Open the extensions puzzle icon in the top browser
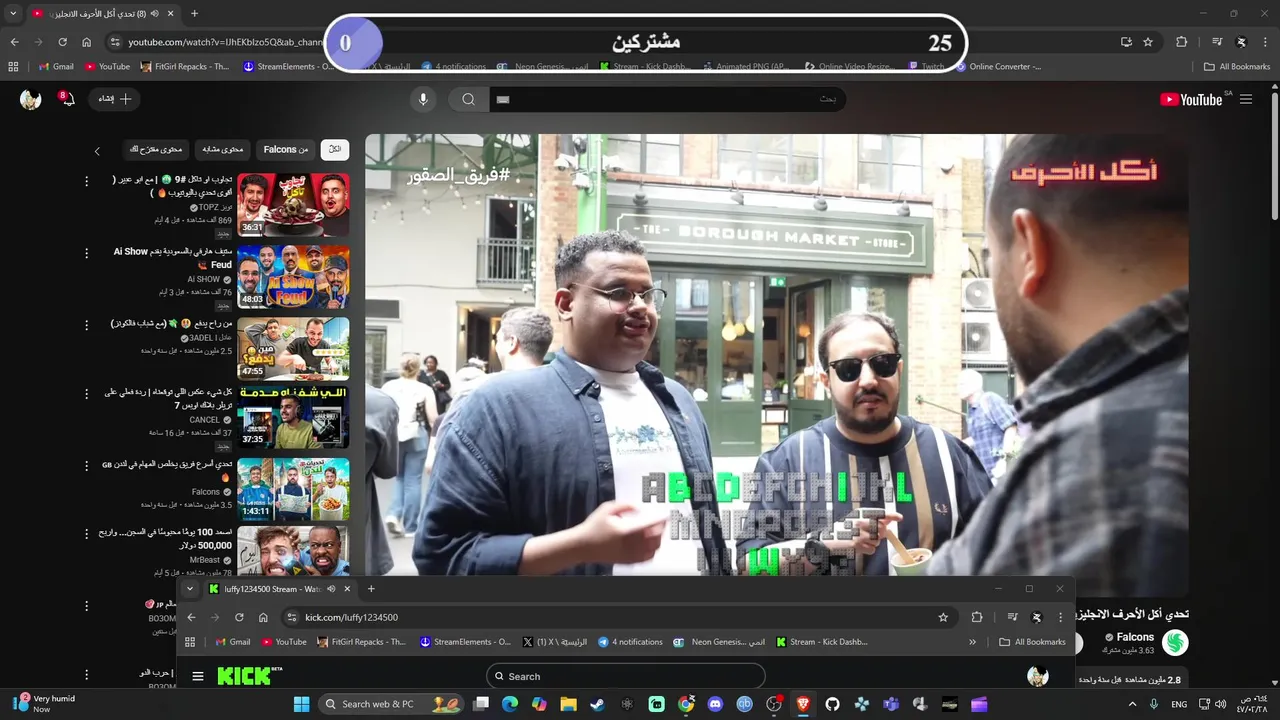 pyautogui.click(x=1181, y=42)
